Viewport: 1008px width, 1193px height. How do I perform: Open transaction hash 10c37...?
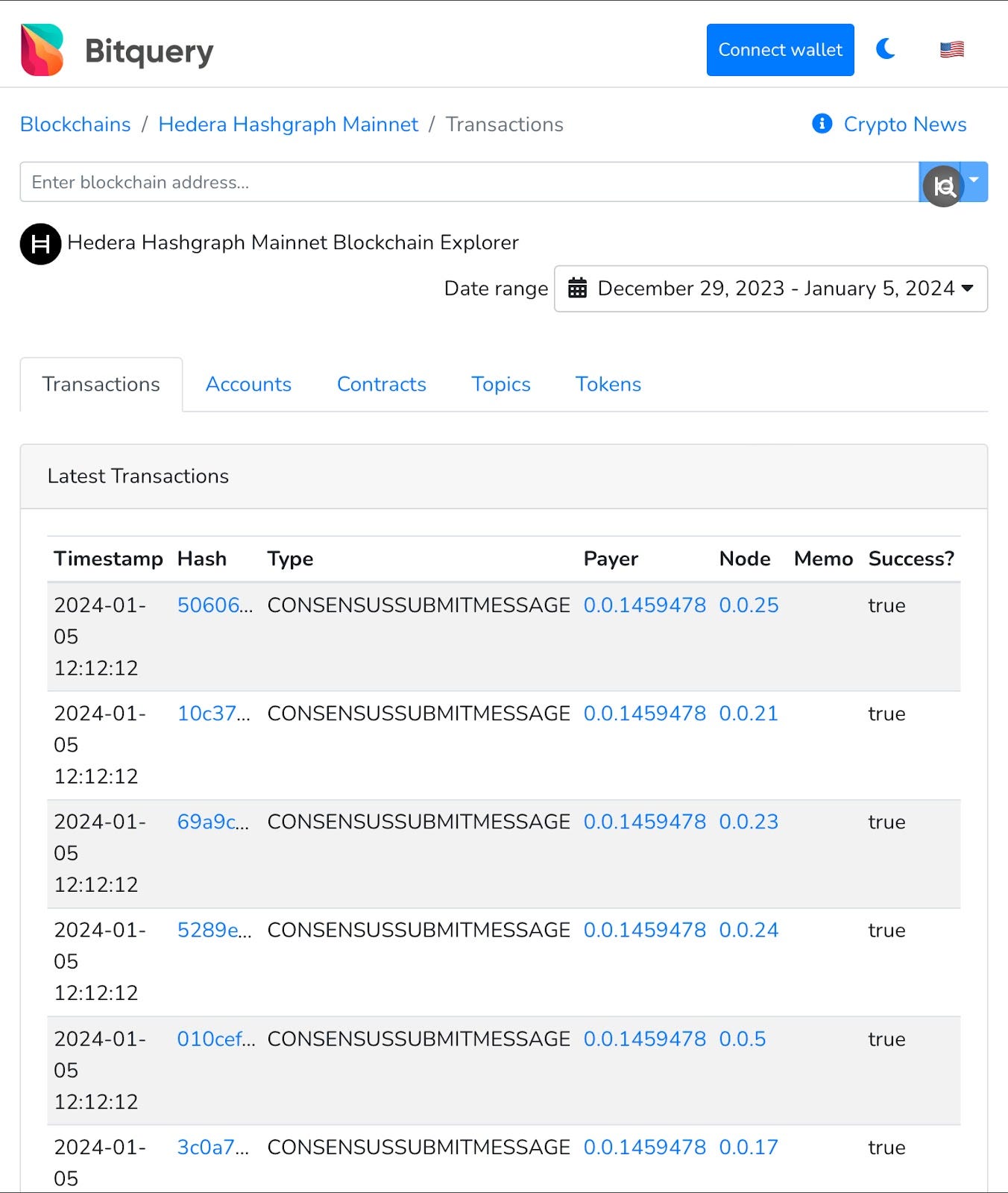pos(213,714)
